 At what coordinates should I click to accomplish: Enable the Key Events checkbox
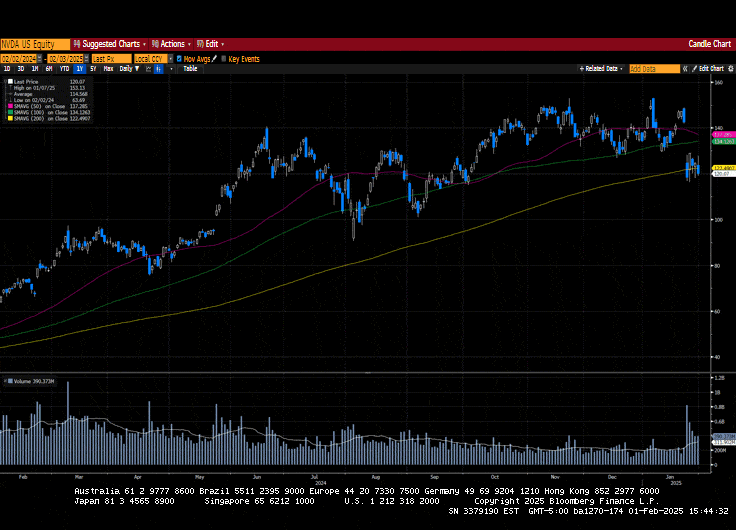(223, 59)
